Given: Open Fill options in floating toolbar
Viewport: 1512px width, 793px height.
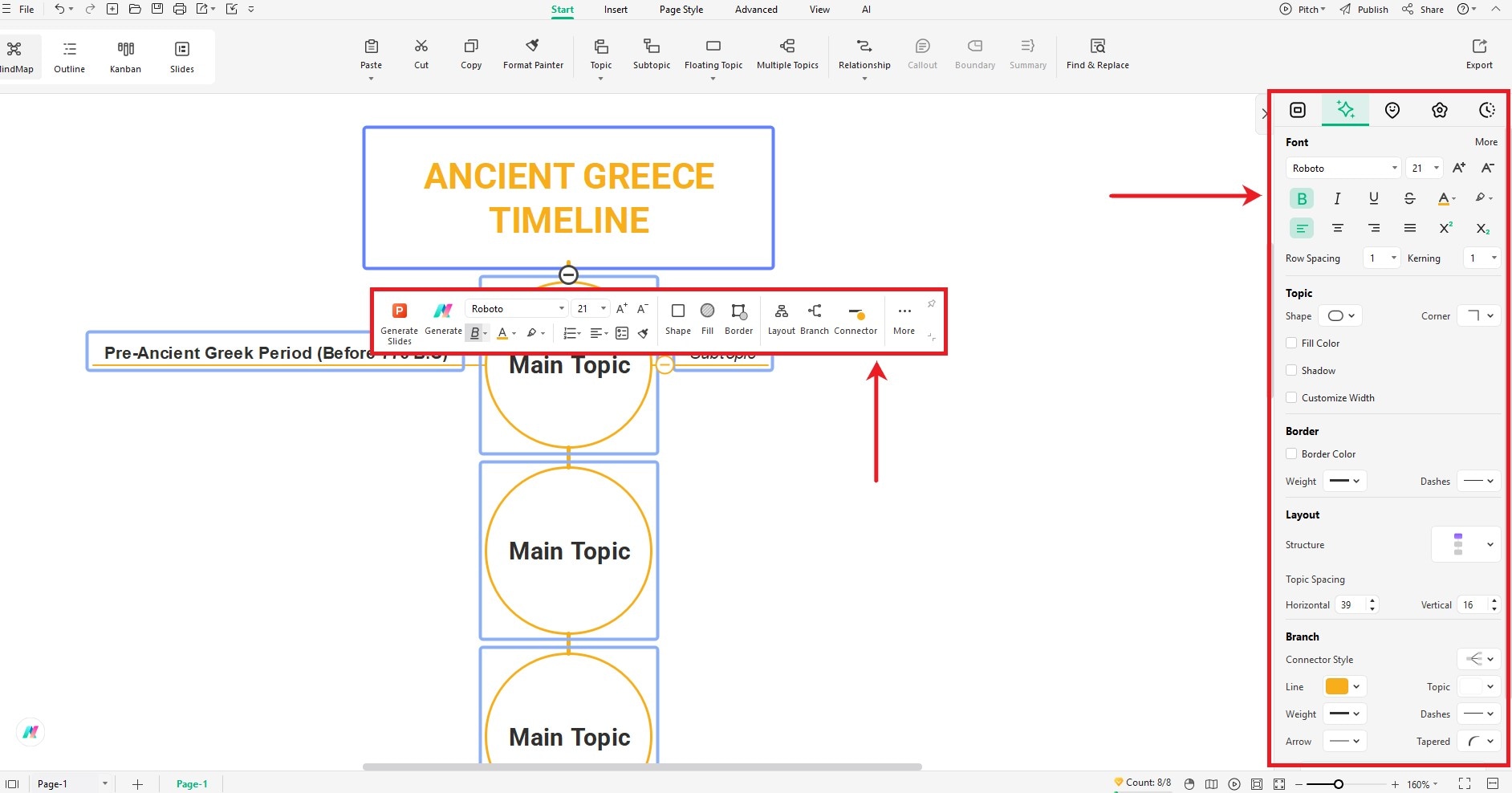Looking at the screenshot, I should click(x=707, y=319).
